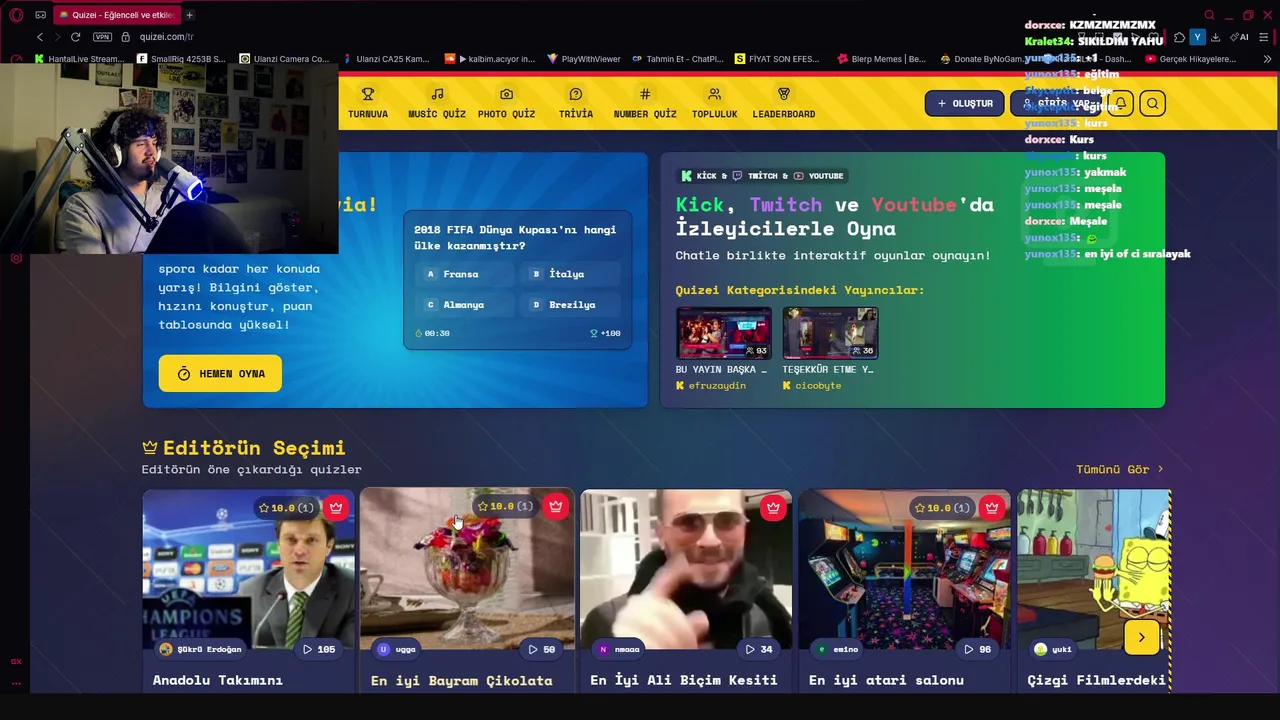Open the Blerp Memes bookmark
Viewport: 1280px width, 720px height.
coord(882,59)
